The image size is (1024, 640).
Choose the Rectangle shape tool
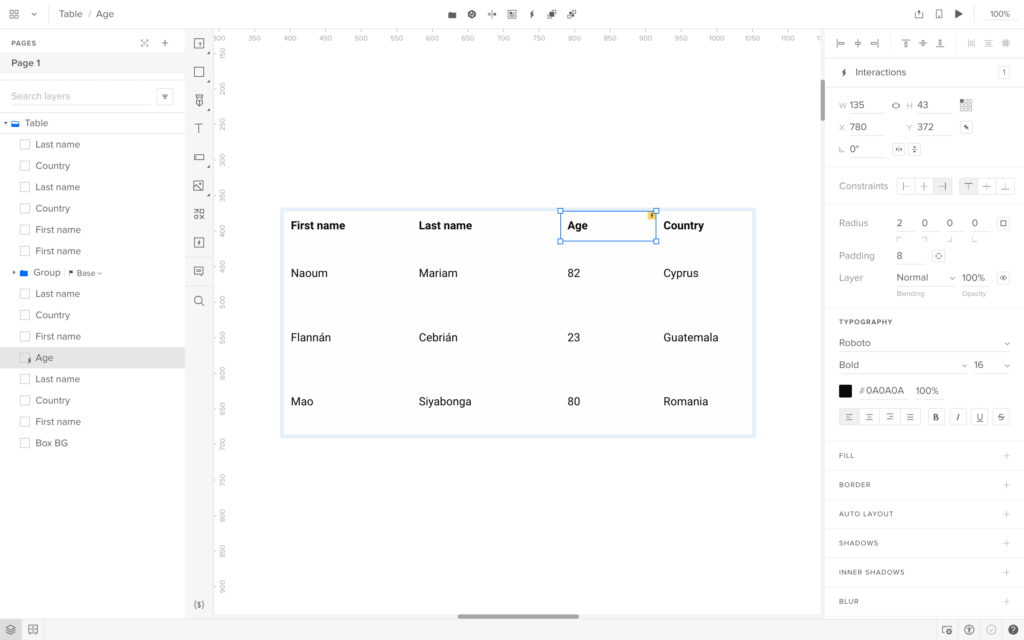199,72
